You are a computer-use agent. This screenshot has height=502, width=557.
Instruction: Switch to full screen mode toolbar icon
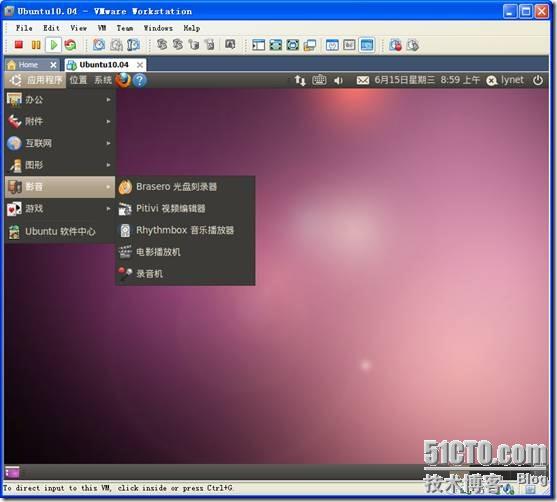(293, 45)
